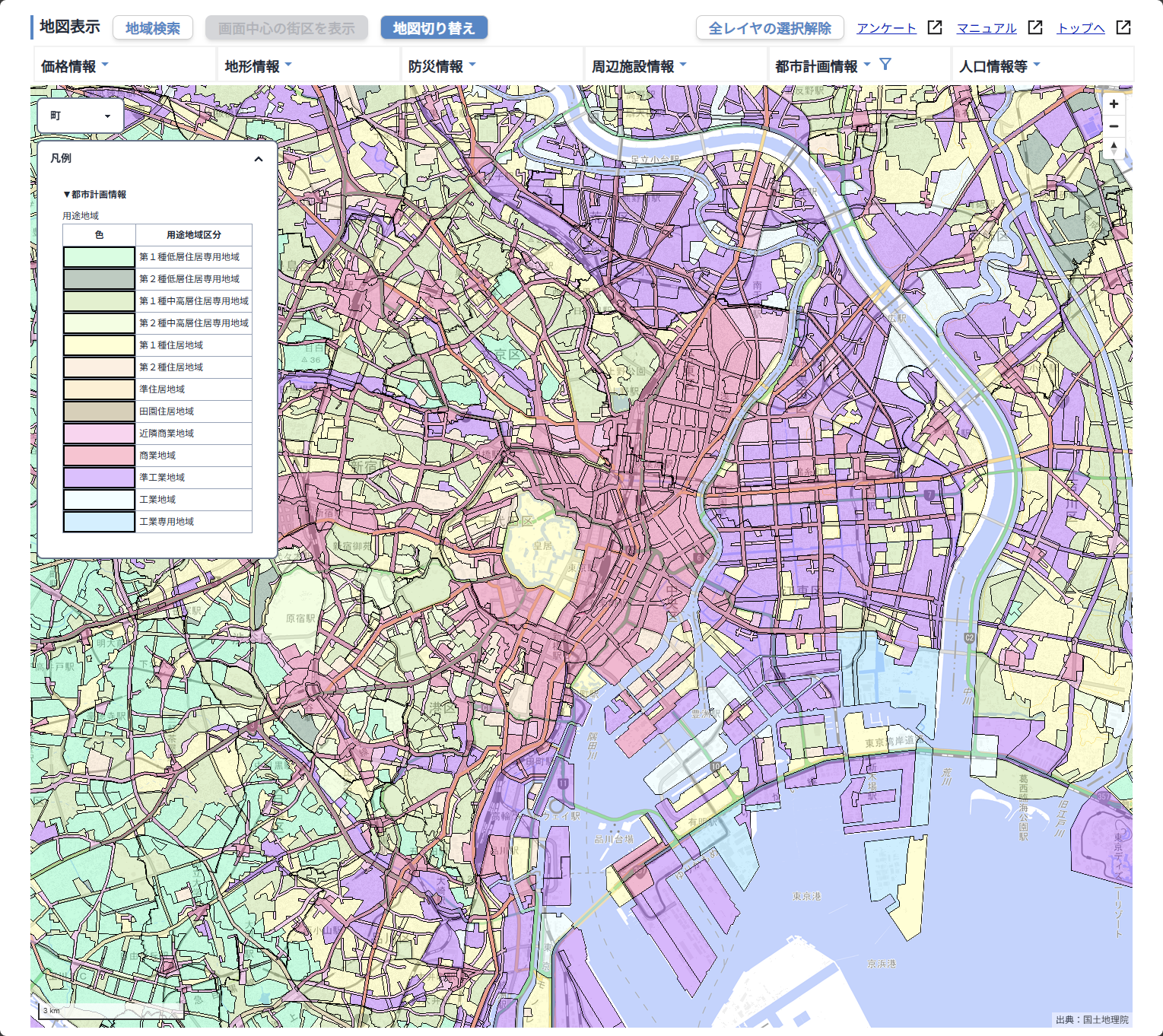Expand the 防災情報 dropdown menu
The width and height of the screenshot is (1163, 1036).
(442, 66)
